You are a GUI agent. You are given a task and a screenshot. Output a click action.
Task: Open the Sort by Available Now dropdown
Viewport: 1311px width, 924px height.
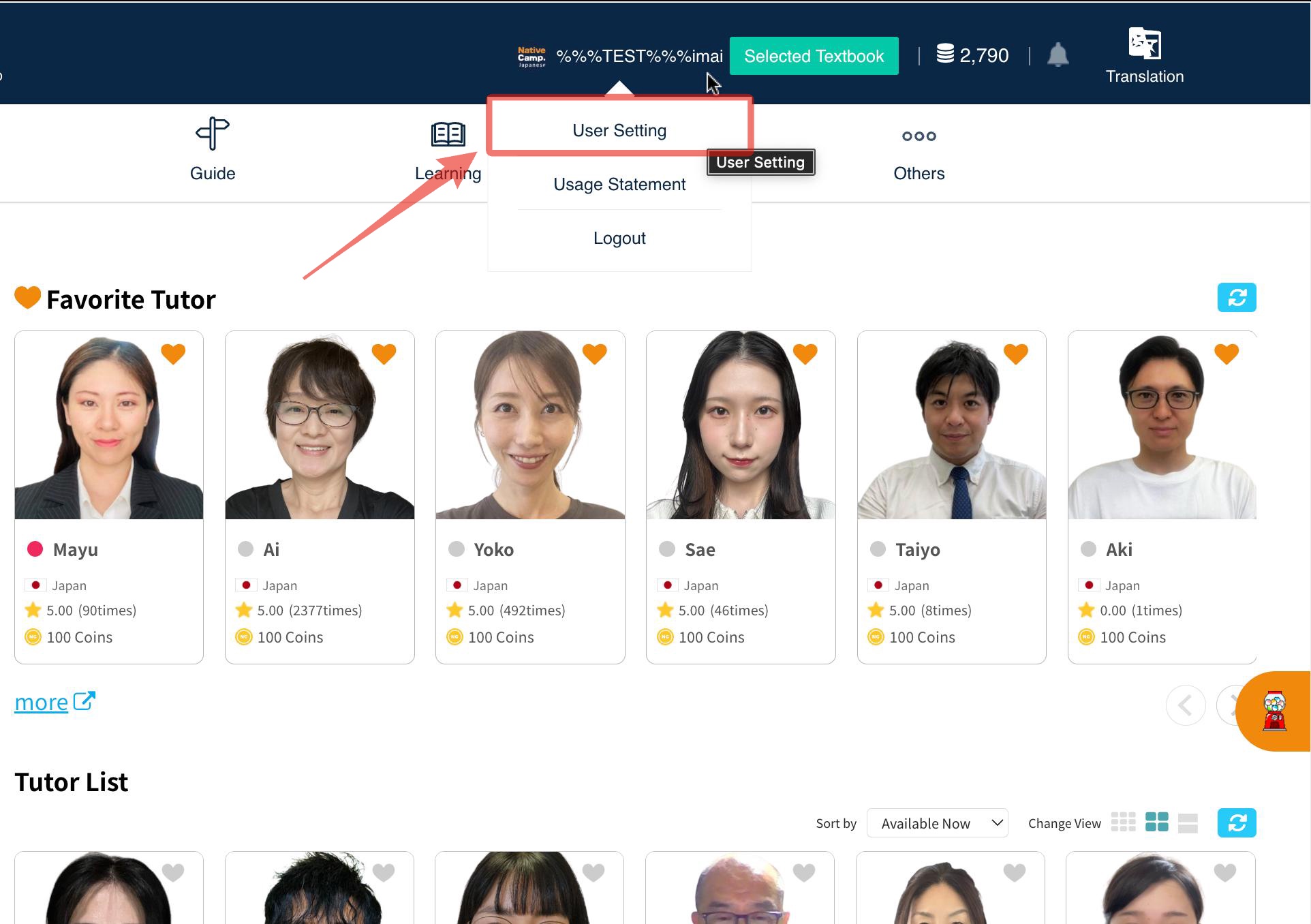937,823
